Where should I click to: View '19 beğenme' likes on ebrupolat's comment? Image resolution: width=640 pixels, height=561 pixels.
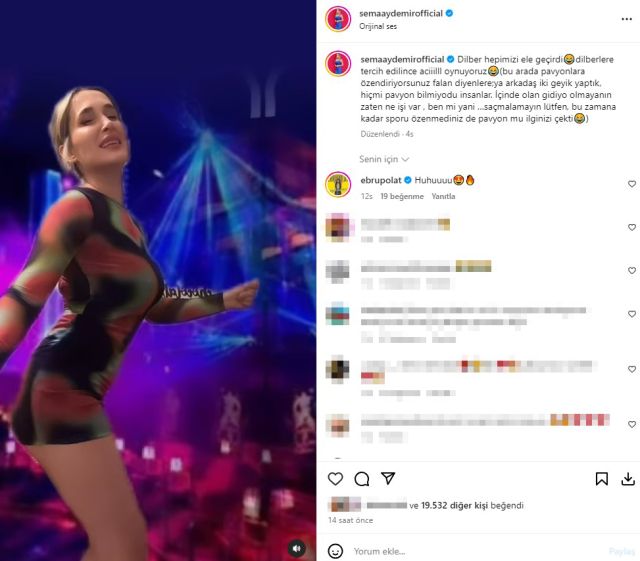click(402, 196)
